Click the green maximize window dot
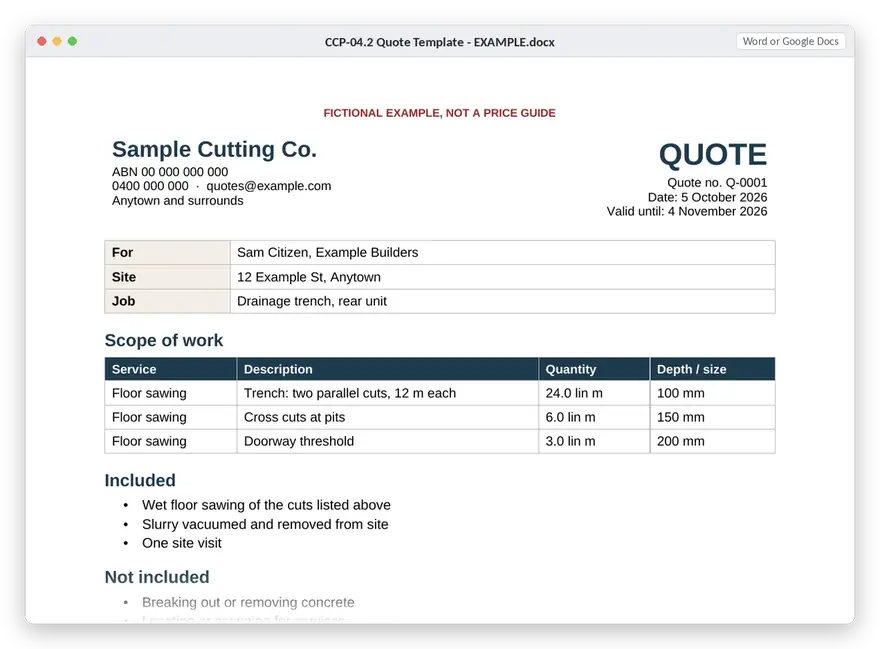Viewport: 880px width, 649px height. (x=72, y=41)
